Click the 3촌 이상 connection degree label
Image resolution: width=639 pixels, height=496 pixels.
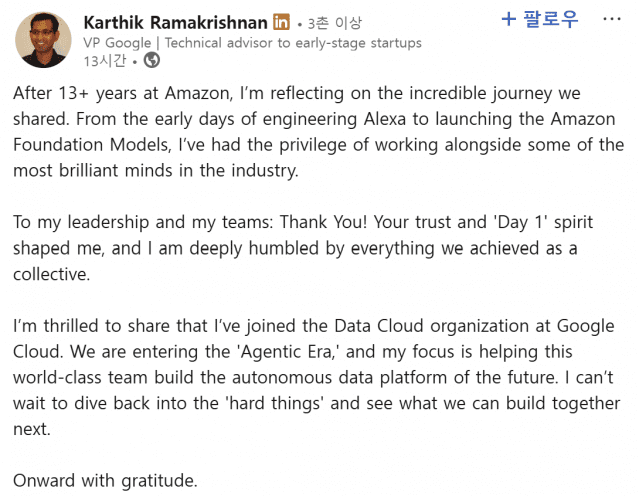point(335,23)
